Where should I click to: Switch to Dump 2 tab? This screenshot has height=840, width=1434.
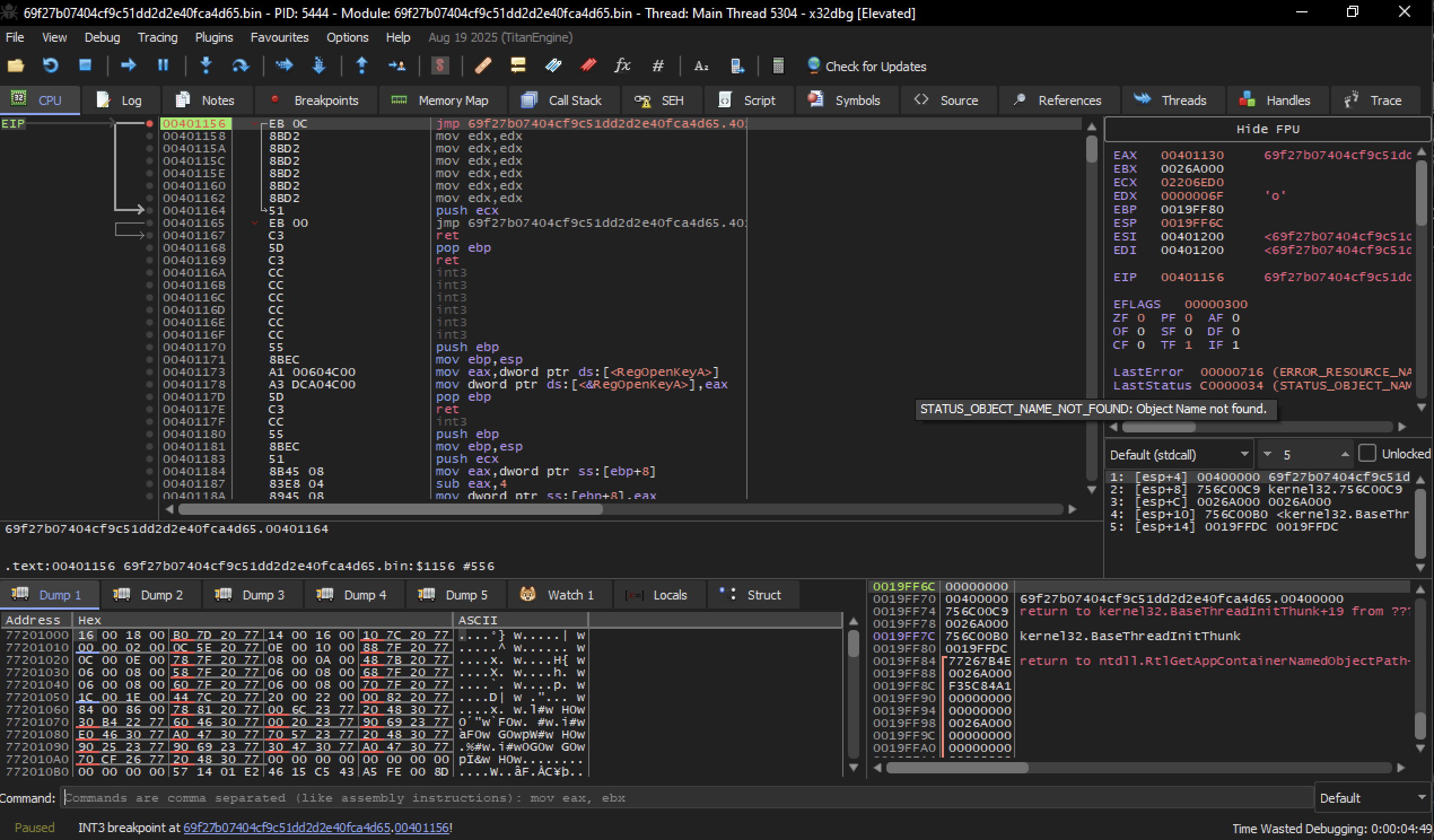point(150,594)
